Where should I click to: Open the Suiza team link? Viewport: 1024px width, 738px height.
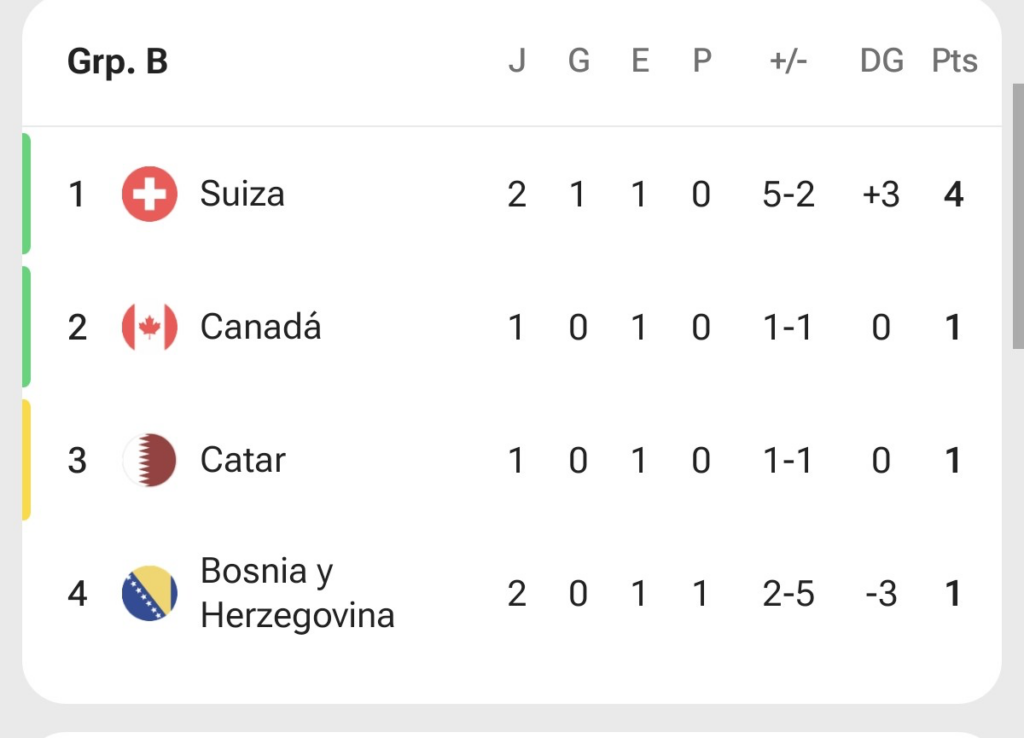(242, 194)
